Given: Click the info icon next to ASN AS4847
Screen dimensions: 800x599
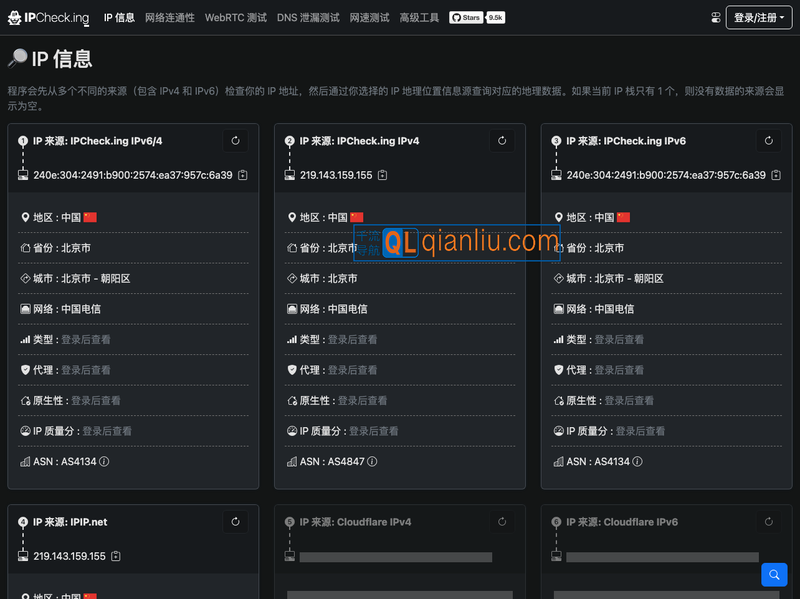Looking at the screenshot, I should (x=372, y=462).
